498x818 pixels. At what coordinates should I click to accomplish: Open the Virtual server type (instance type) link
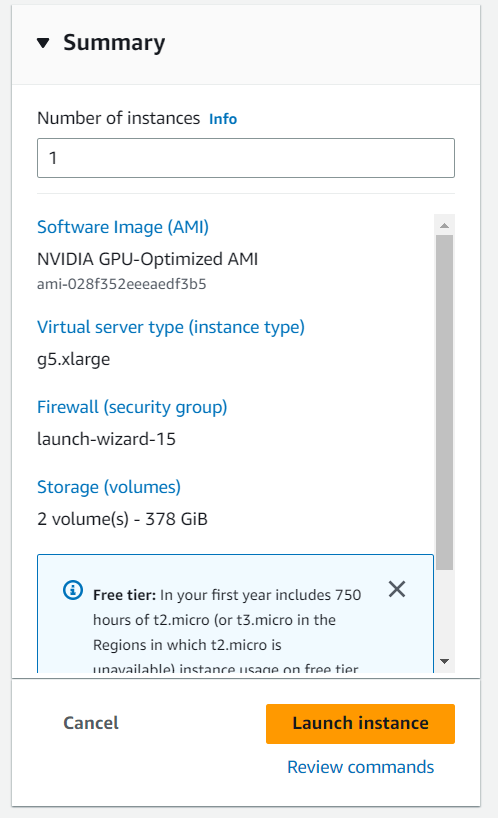click(171, 327)
